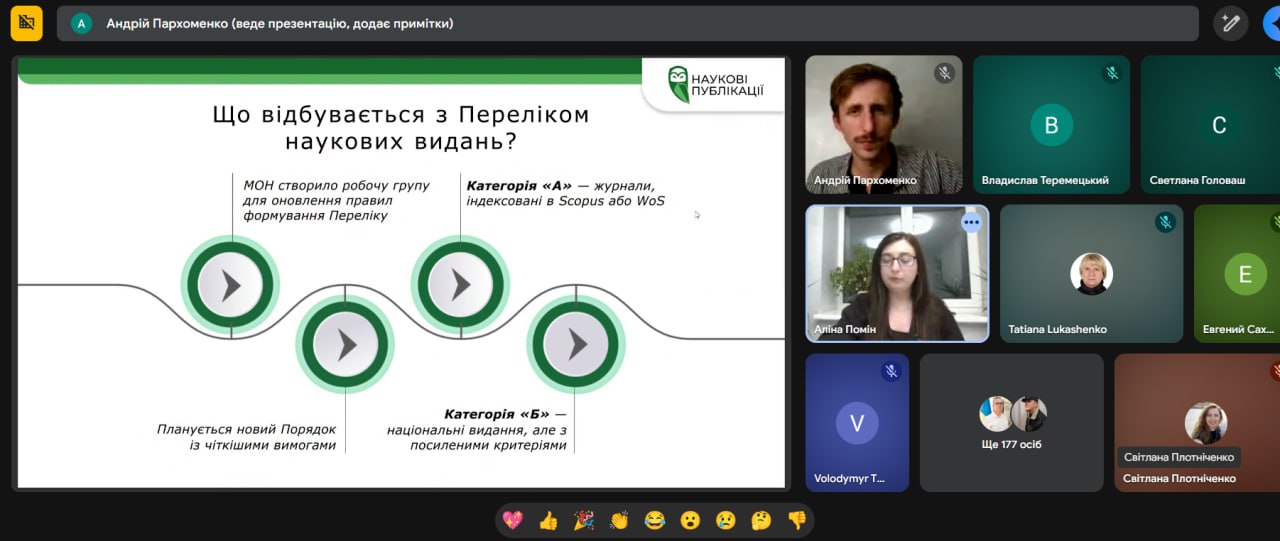Click the 'Світлана Плотніченко' tooltip label

1179,457
